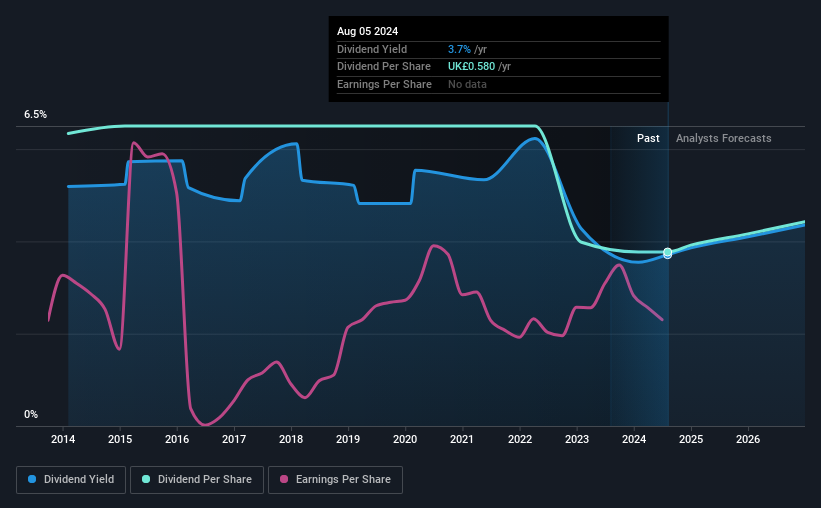
Task: Click the 2018 x-axis year label
Action: click(x=291, y=439)
